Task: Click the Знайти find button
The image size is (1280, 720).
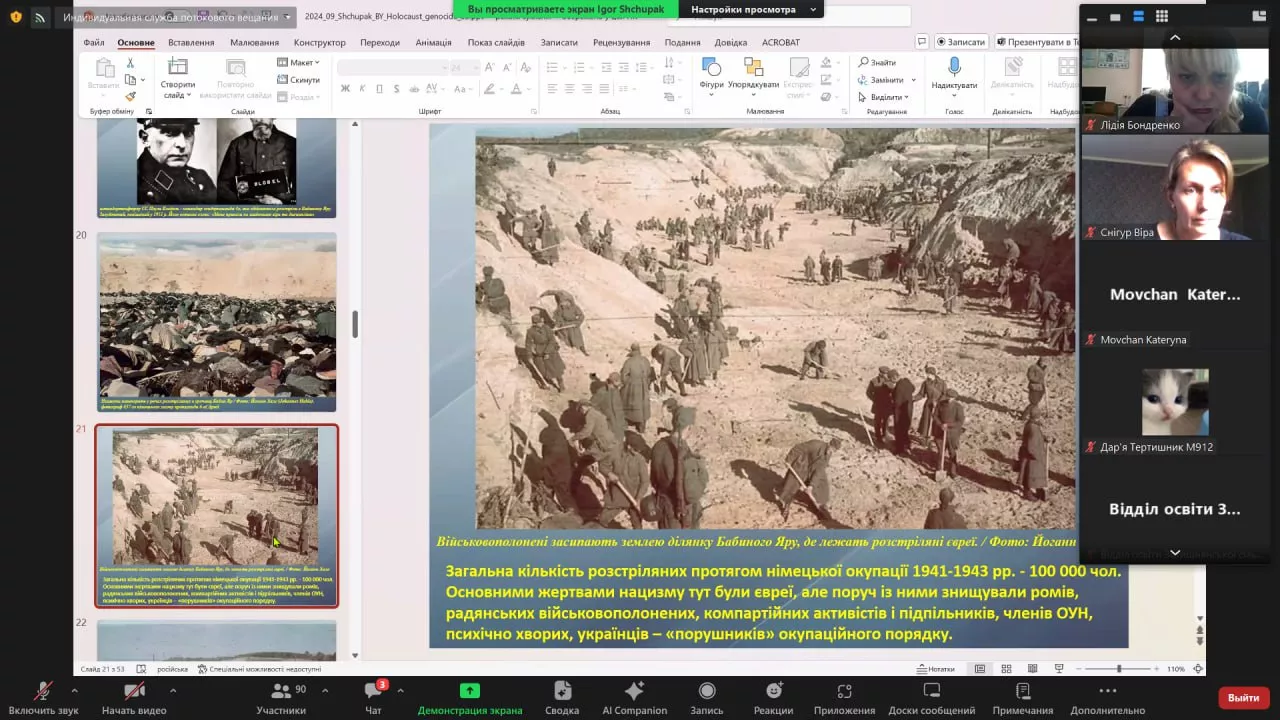Action: point(877,62)
